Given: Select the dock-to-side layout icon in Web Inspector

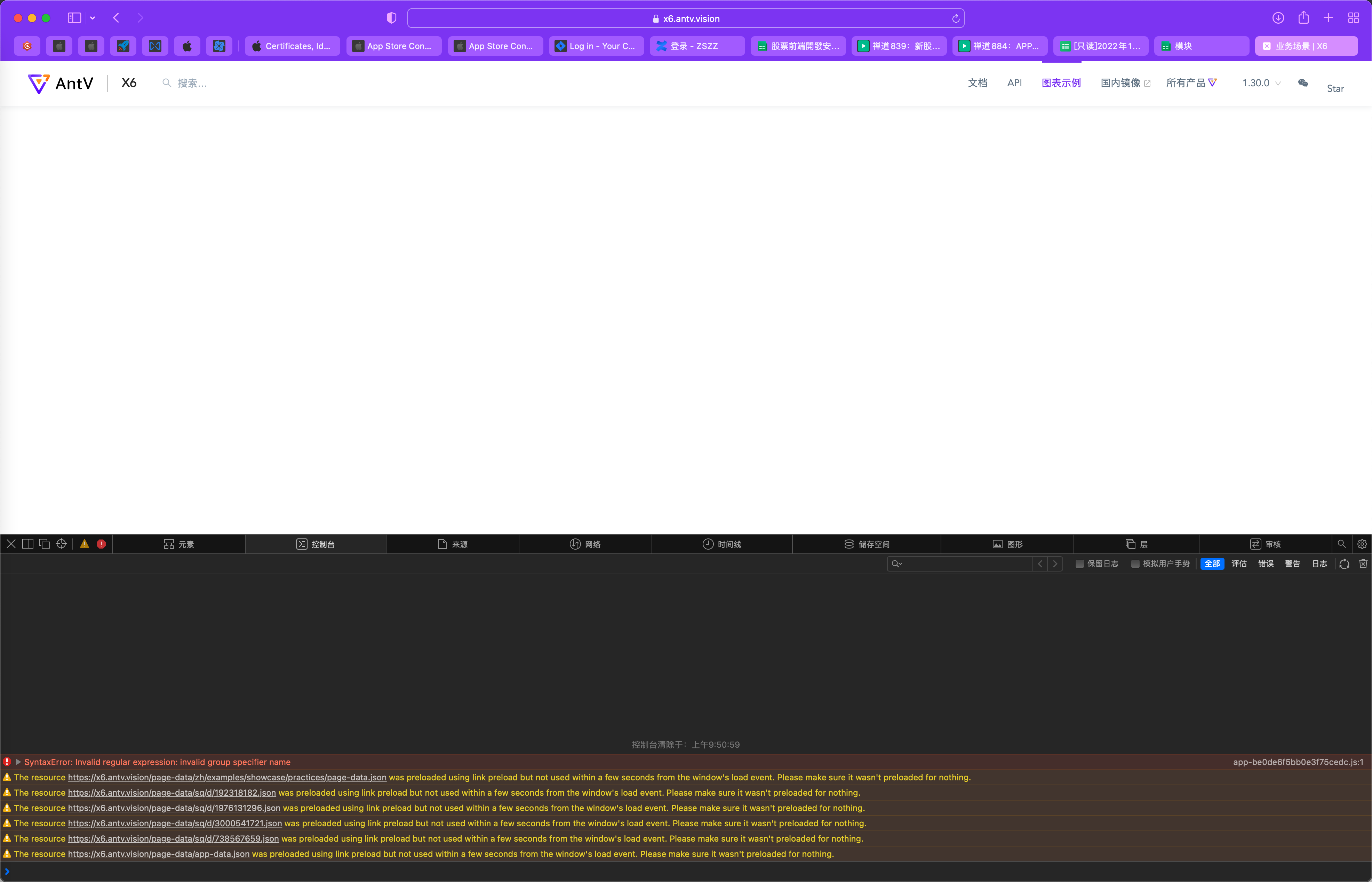Looking at the screenshot, I should tap(27, 544).
